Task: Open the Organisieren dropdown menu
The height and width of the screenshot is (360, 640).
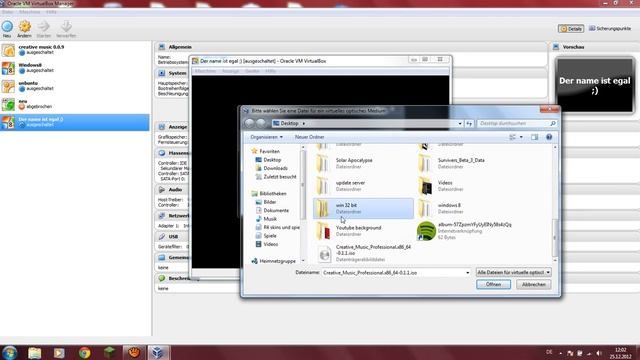Action: pyautogui.click(x=267, y=137)
